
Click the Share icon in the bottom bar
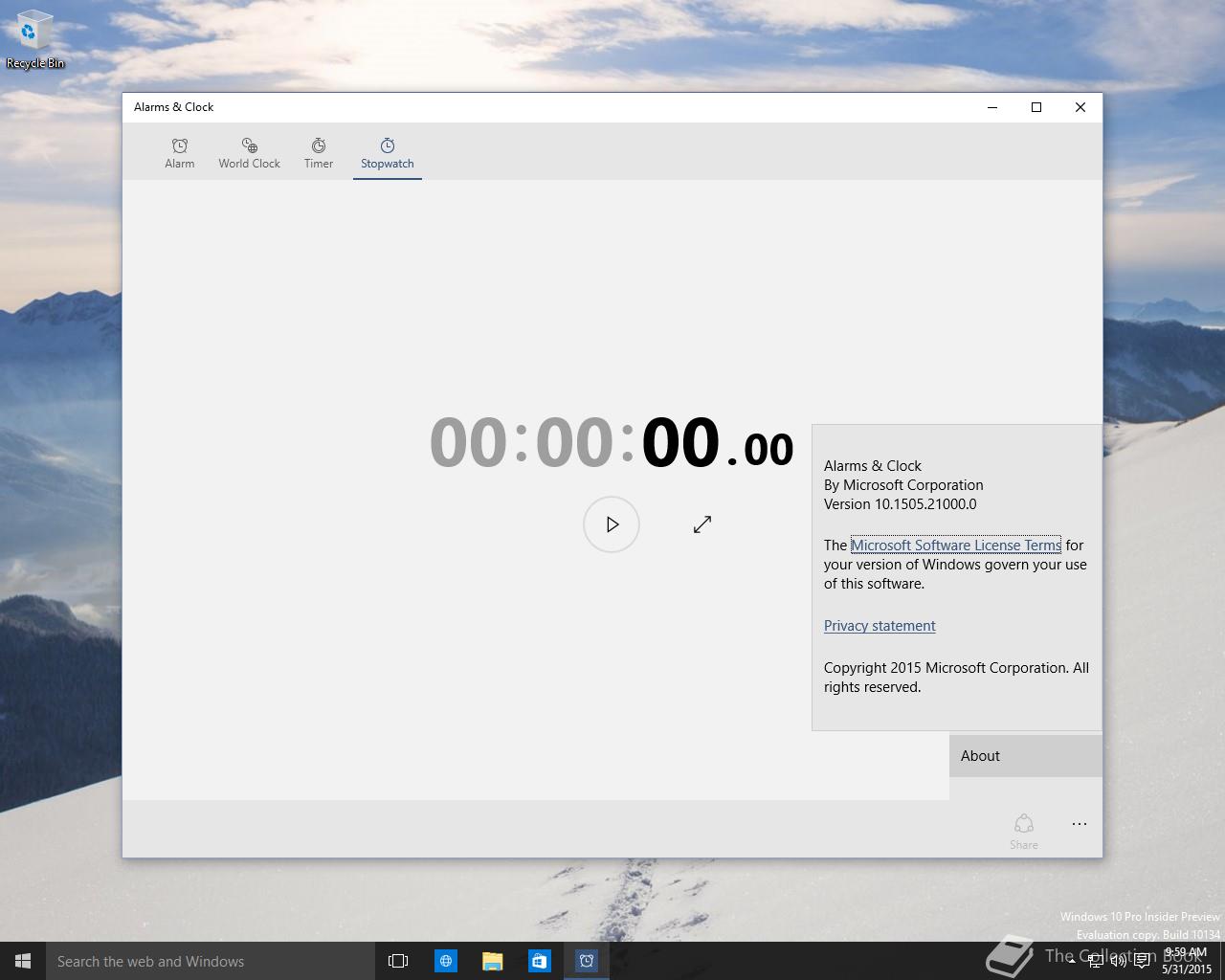[1024, 831]
